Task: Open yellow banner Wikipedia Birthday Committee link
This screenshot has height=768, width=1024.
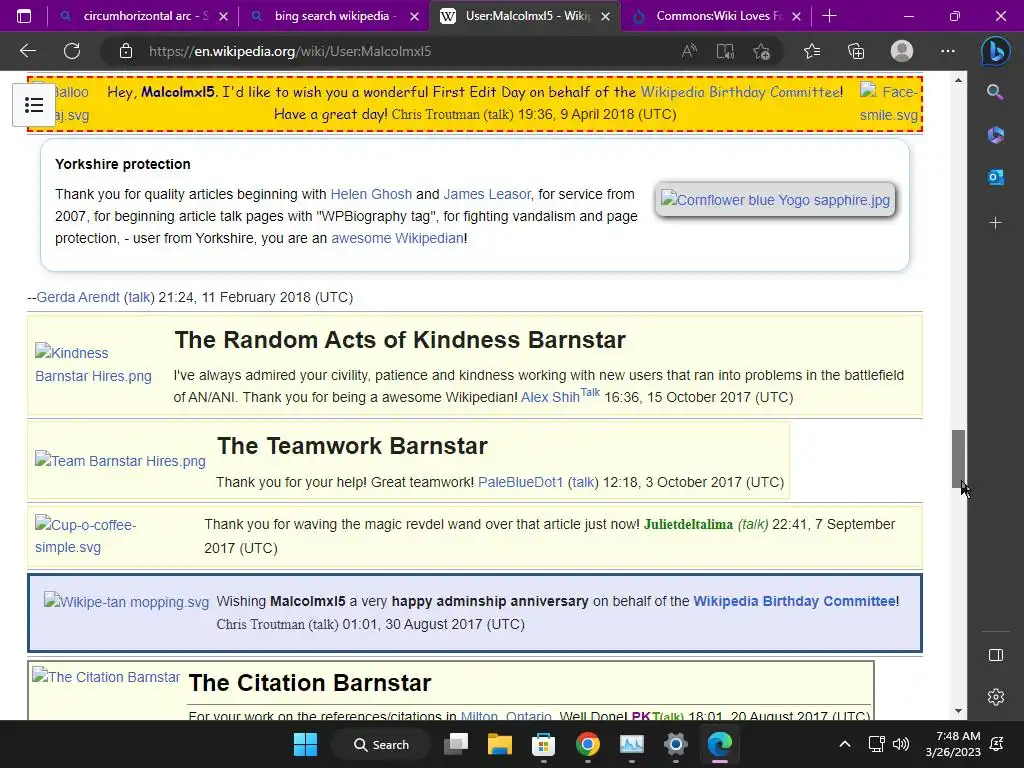Action: click(x=741, y=92)
